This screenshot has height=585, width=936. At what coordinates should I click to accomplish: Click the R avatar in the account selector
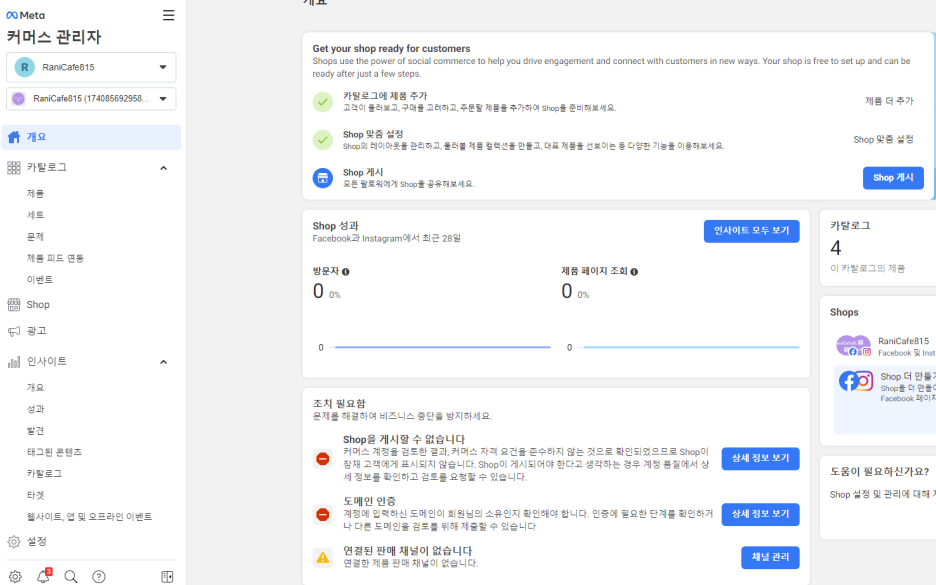[x=24, y=67]
